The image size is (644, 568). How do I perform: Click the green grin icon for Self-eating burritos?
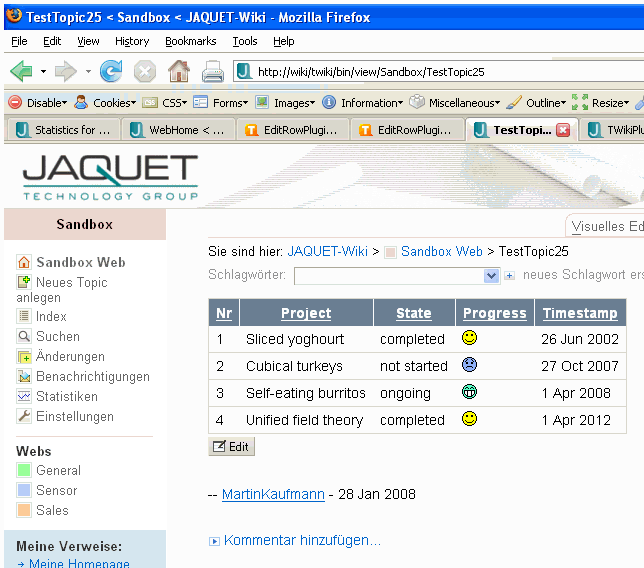469,392
